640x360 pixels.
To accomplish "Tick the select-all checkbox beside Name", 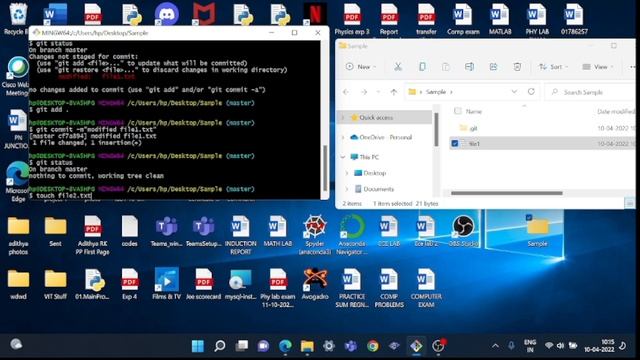I will click(458, 111).
